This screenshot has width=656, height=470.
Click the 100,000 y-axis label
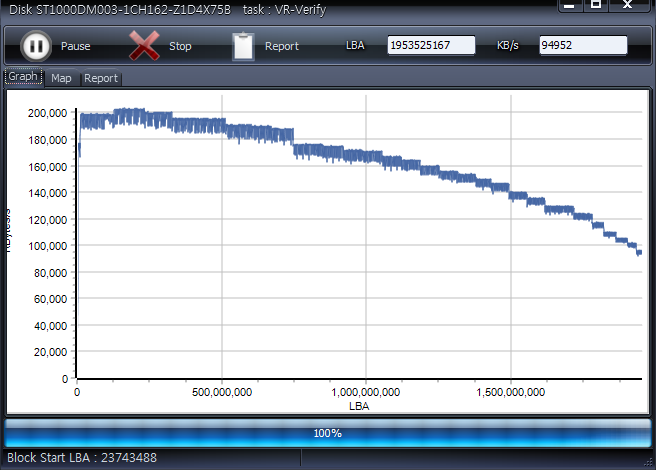coord(47,246)
